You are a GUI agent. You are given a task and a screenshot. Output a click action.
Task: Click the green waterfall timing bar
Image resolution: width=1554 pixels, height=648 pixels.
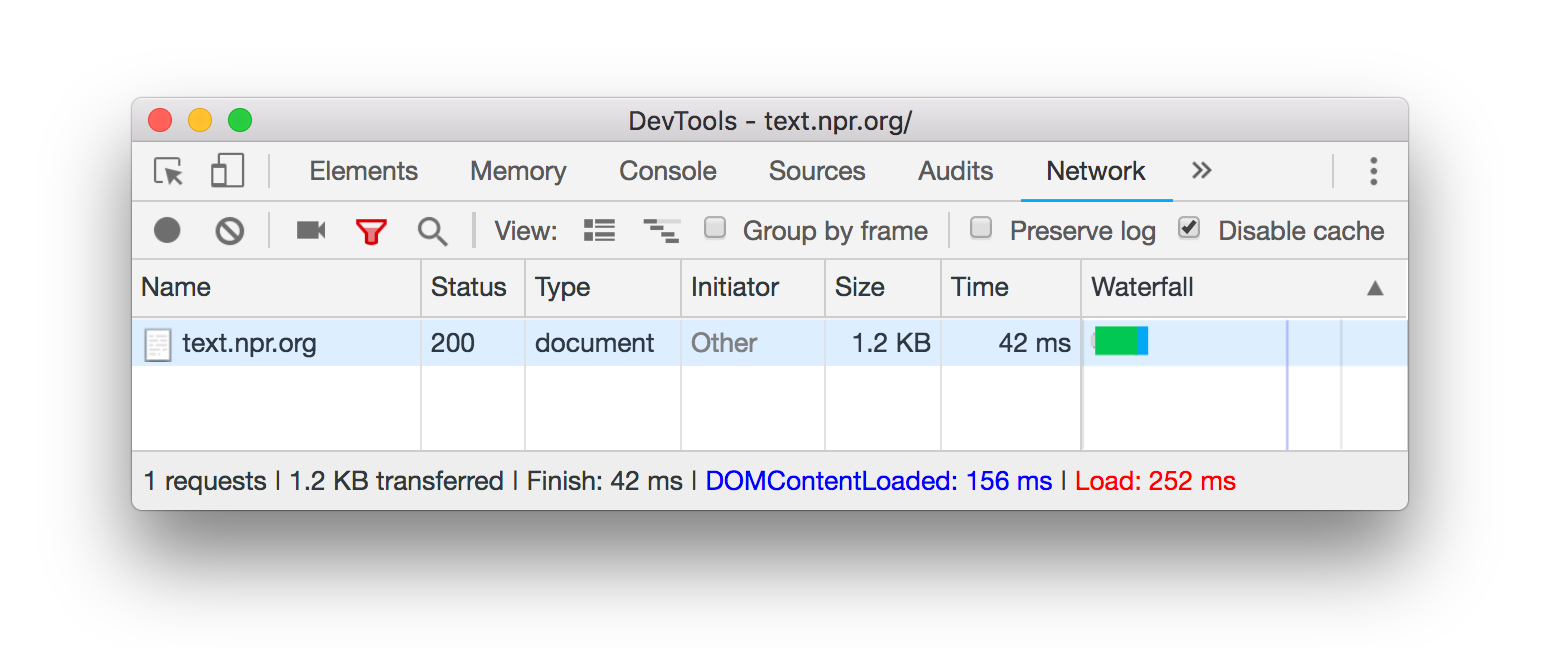click(x=1116, y=341)
